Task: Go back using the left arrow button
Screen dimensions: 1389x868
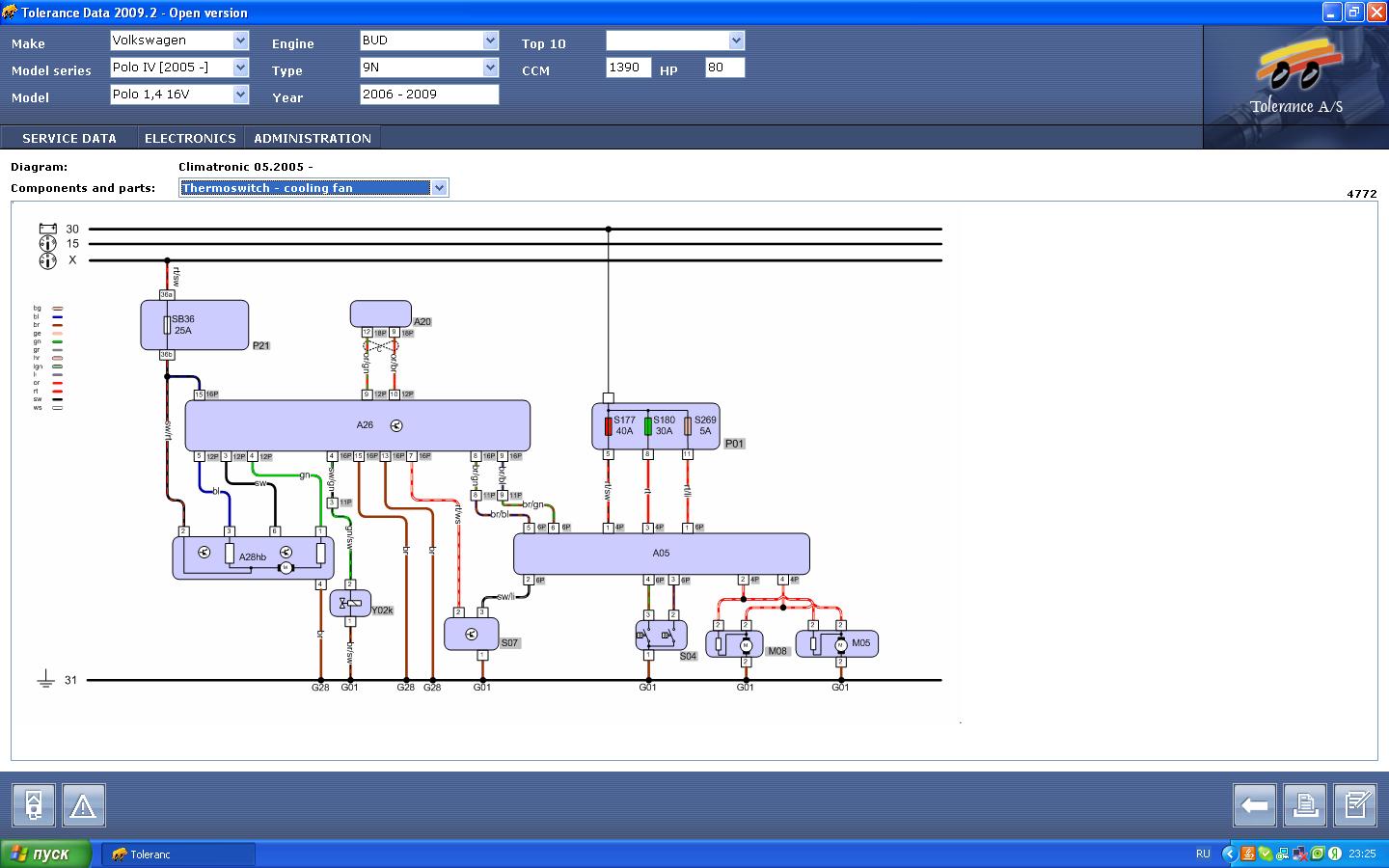Action: click(1255, 804)
